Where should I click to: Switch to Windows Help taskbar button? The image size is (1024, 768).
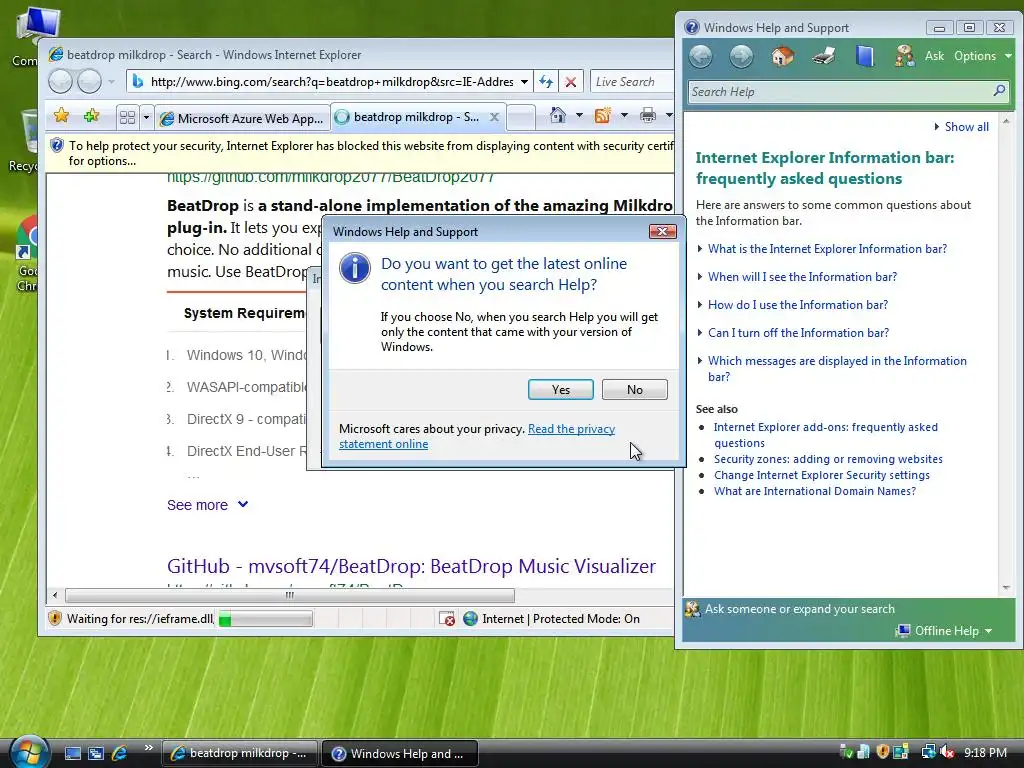(400, 754)
